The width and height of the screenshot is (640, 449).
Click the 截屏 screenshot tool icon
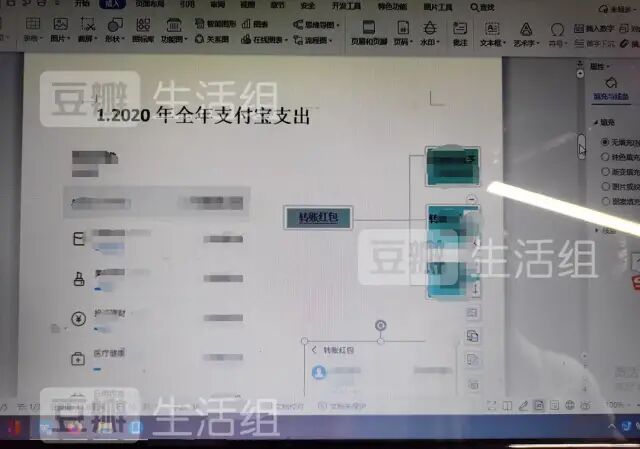(x=88, y=24)
